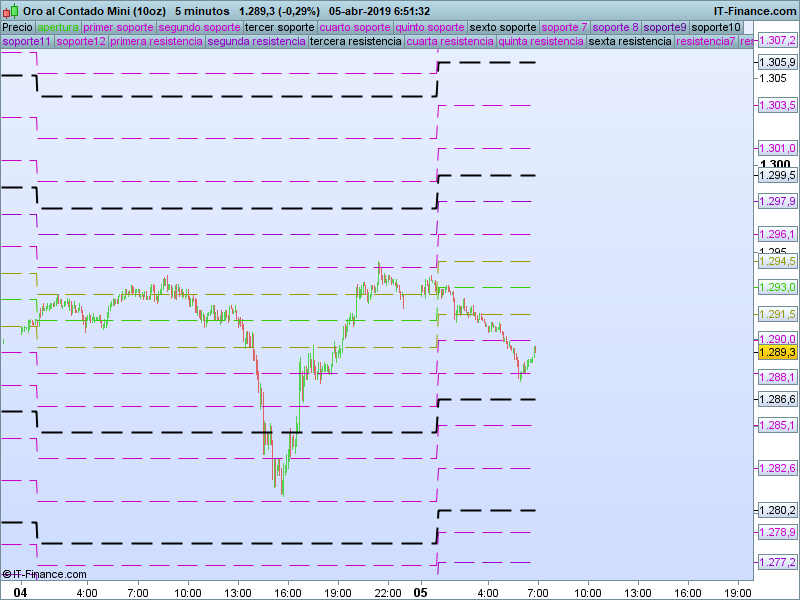The image size is (800, 600).
Task: Click the 1.278,9 price tag
Action: point(777,532)
